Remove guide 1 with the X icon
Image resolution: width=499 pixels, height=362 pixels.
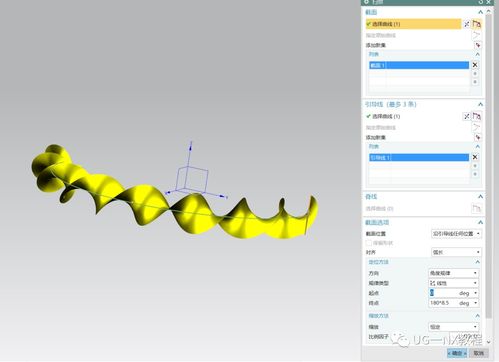coord(475,157)
